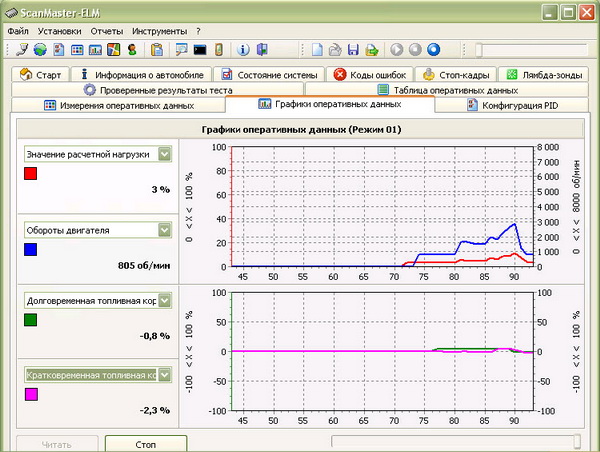The image size is (600, 452).
Task: Click the globe icon in toolbar
Action: coord(40,50)
